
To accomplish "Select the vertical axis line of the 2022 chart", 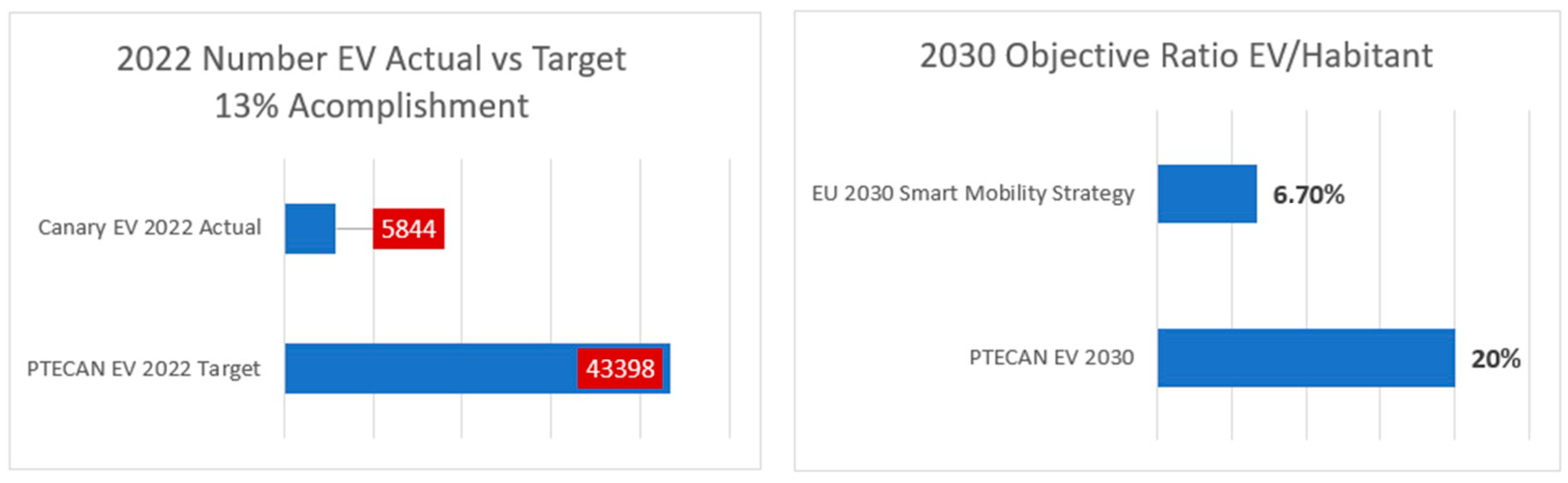I will click(x=284, y=298).
